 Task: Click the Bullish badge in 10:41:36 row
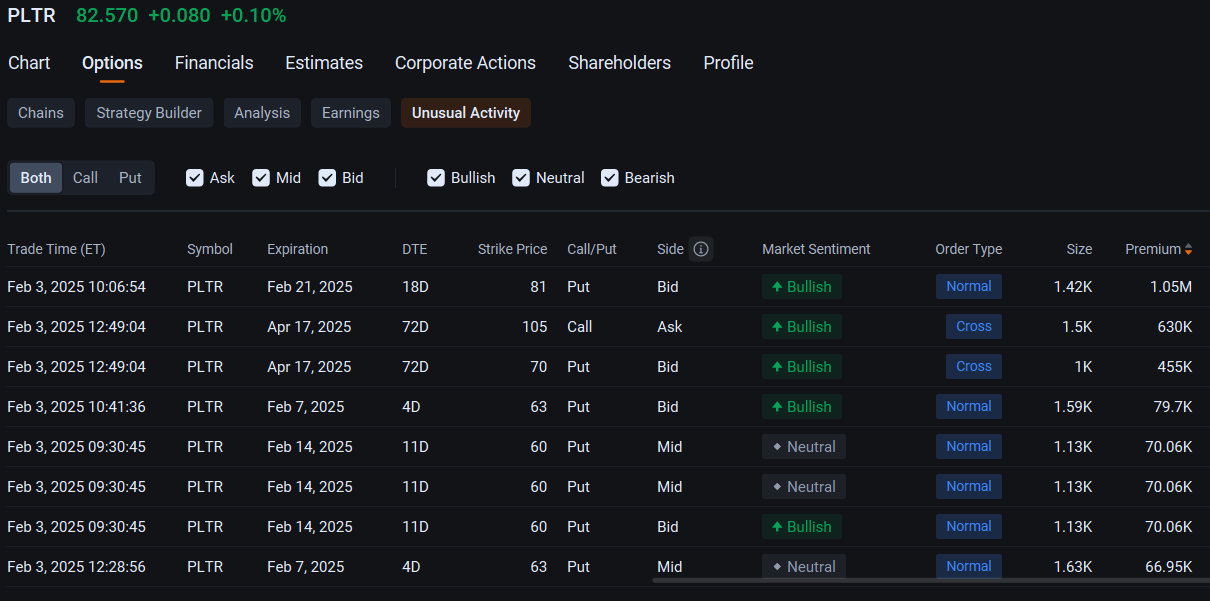802,407
